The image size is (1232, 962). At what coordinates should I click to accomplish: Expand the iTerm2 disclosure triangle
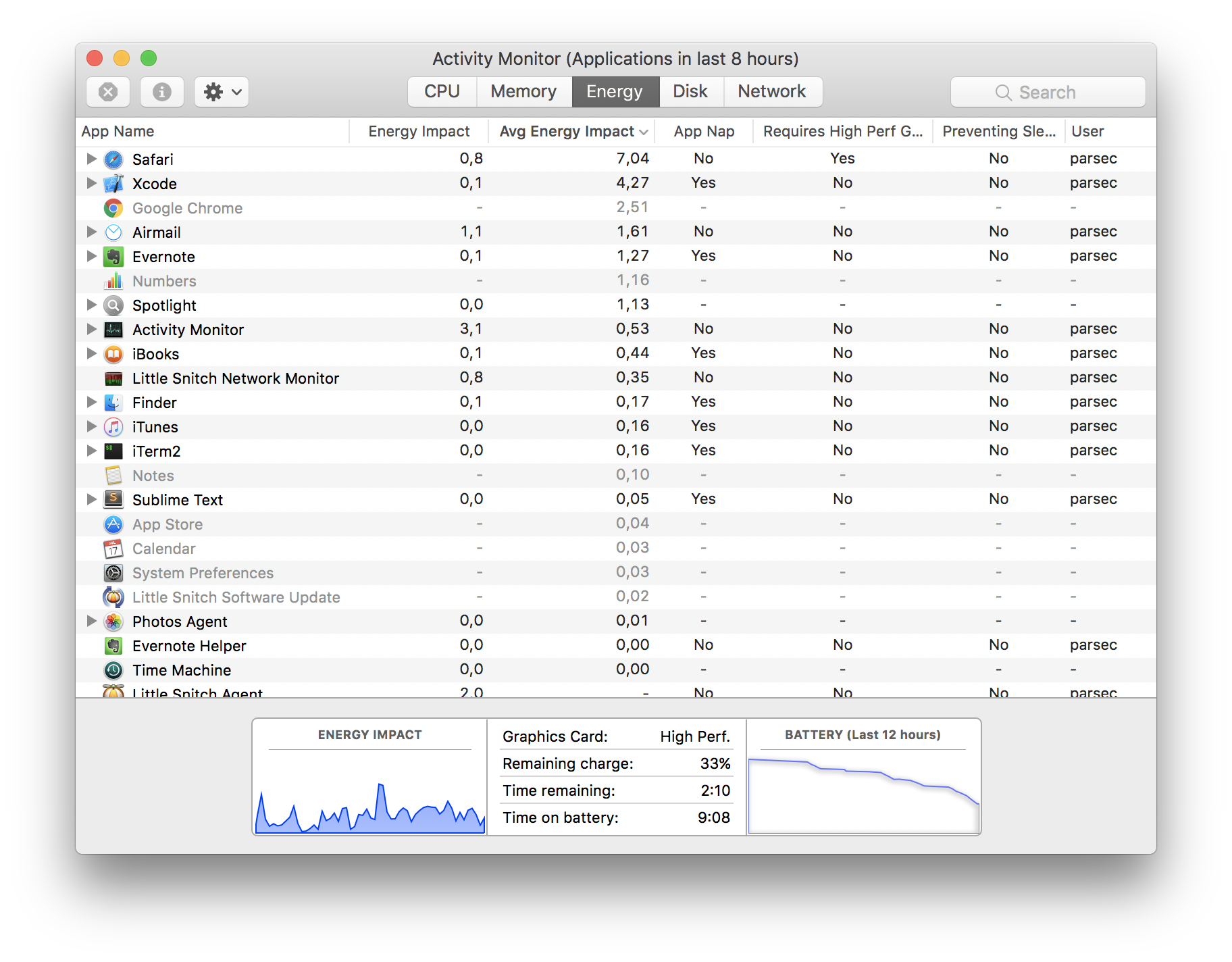point(92,451)
